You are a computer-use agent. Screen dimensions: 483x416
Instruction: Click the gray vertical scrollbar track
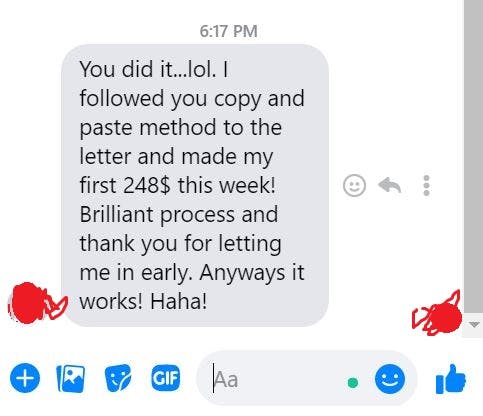tap(473, 157)
